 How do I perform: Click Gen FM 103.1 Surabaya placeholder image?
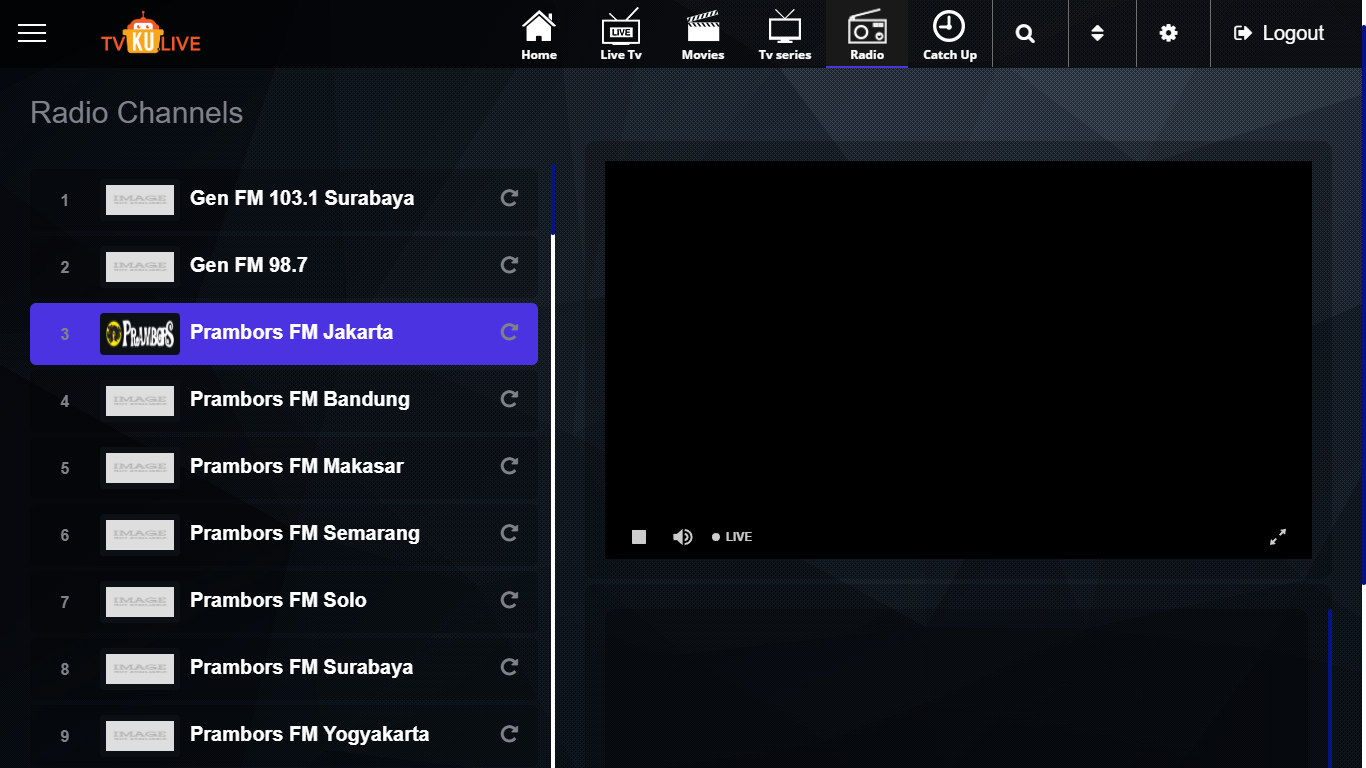click(140, 200)
